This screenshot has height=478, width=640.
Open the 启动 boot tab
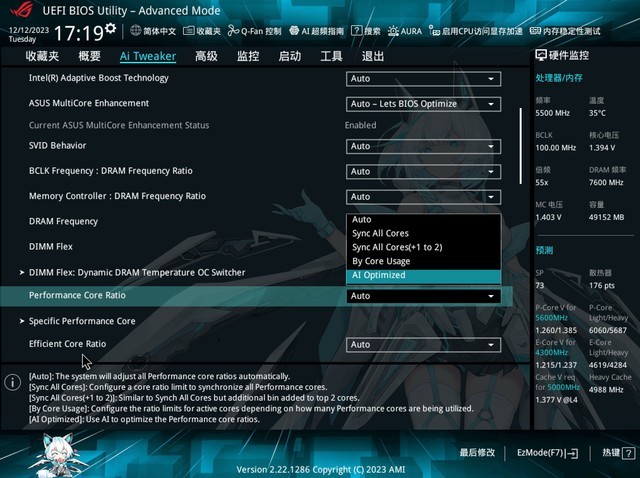pyautogui.click(x=290, y=56)
